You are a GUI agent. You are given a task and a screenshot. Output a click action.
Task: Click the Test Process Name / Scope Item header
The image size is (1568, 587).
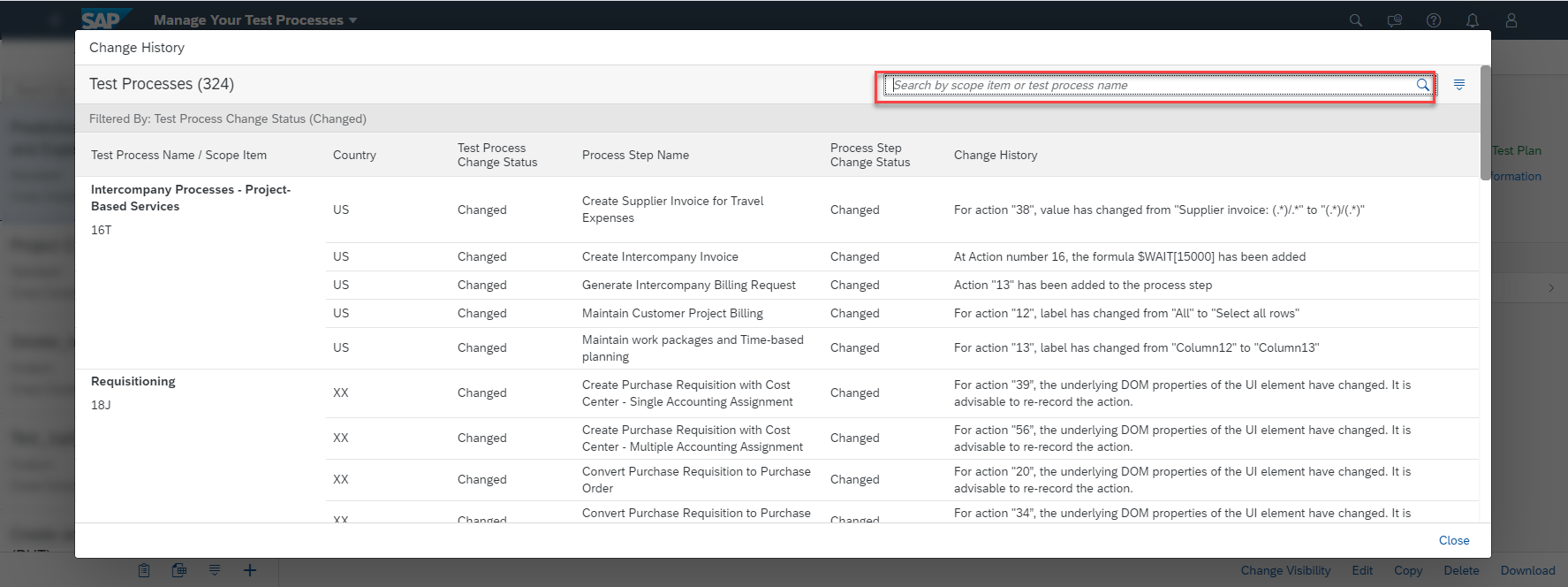[x=178, y=155]
